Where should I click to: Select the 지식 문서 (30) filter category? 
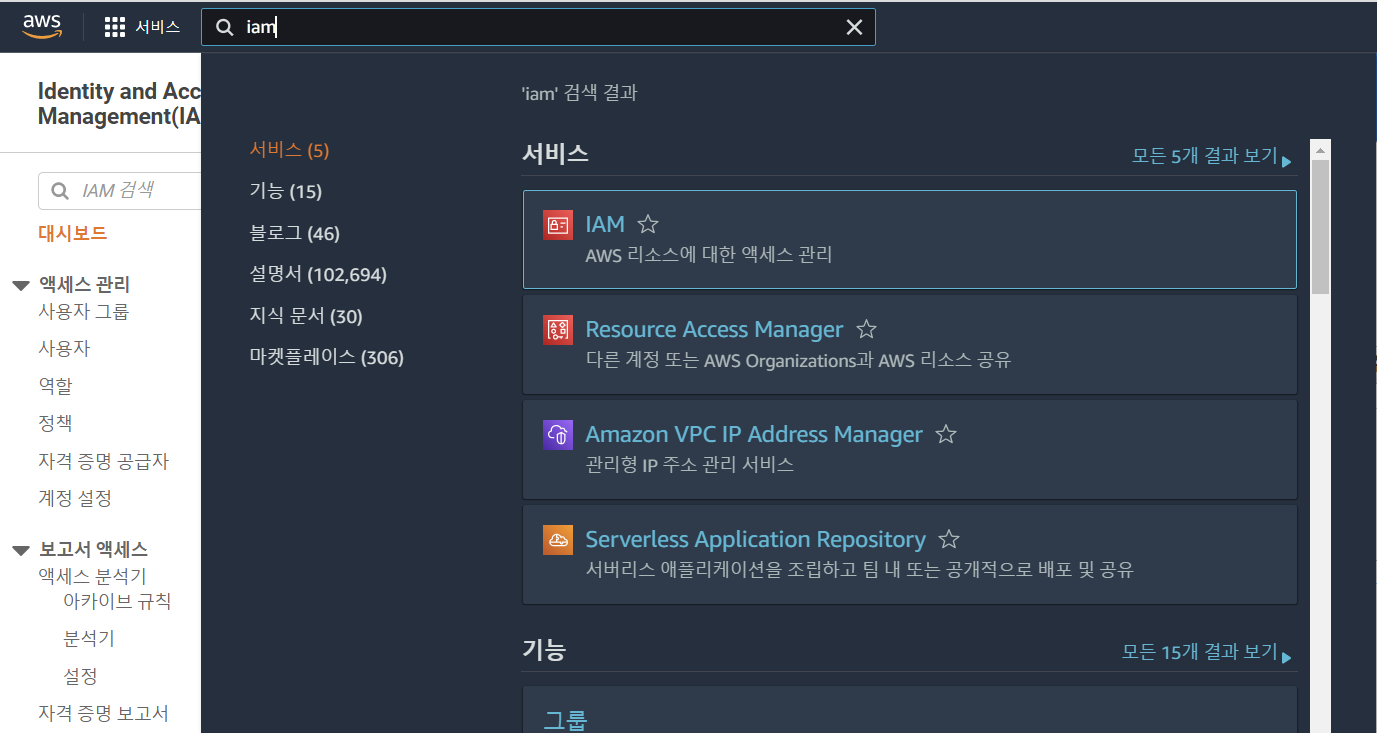(305, 316)
